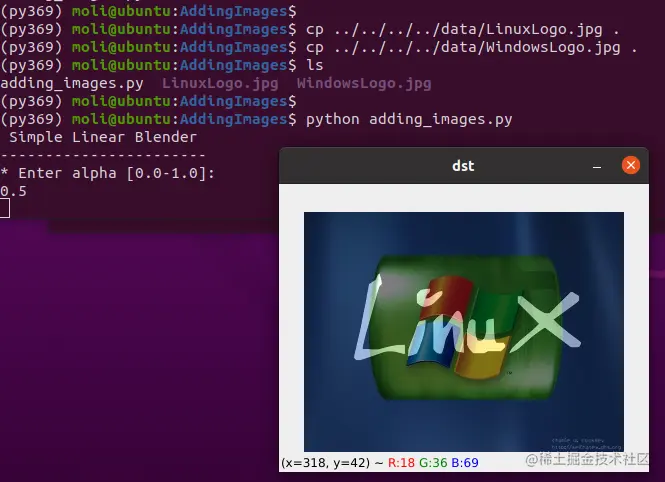Minimize the dst window

click(597, 167)
